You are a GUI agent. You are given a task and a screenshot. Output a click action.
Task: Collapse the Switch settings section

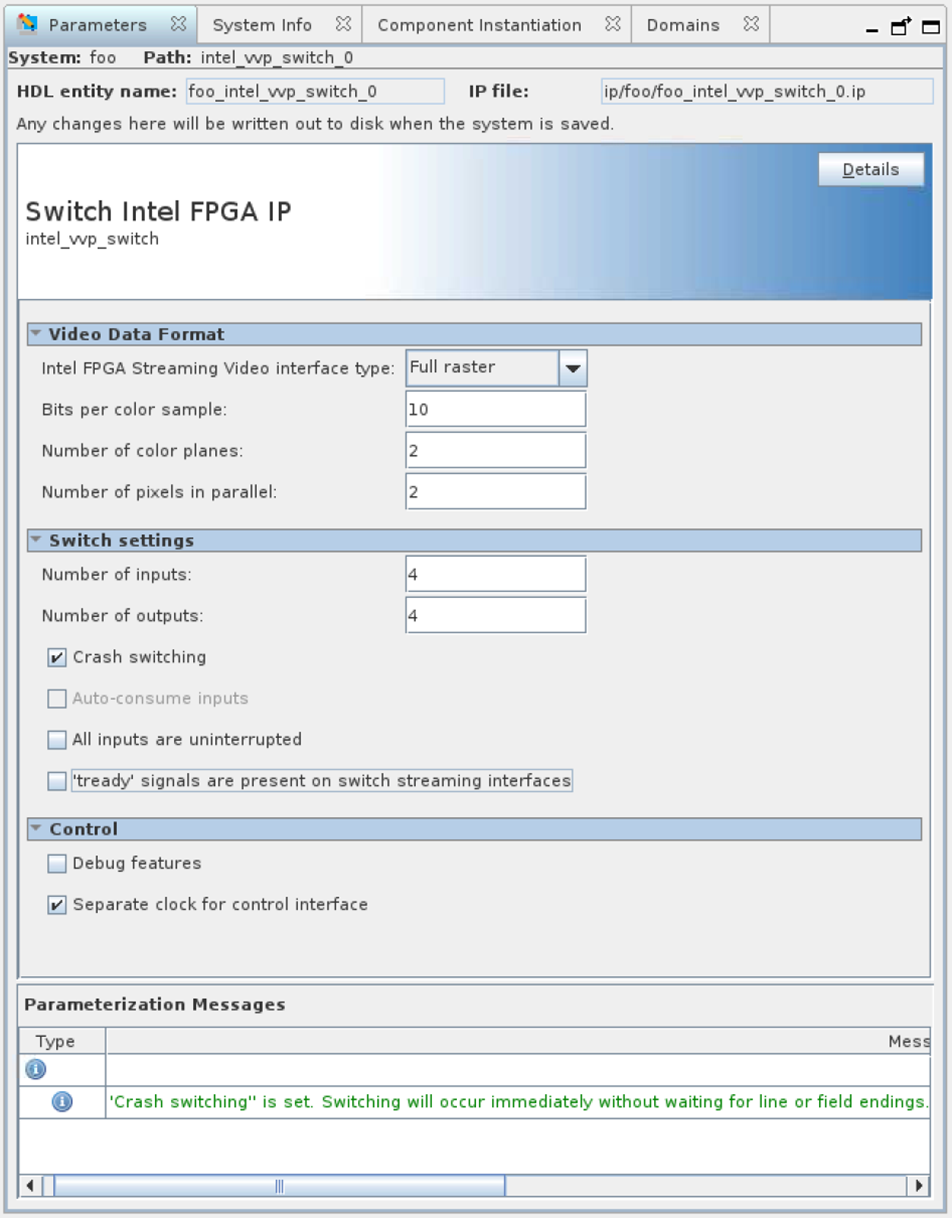pyautogui.click(x=36, y=540)
